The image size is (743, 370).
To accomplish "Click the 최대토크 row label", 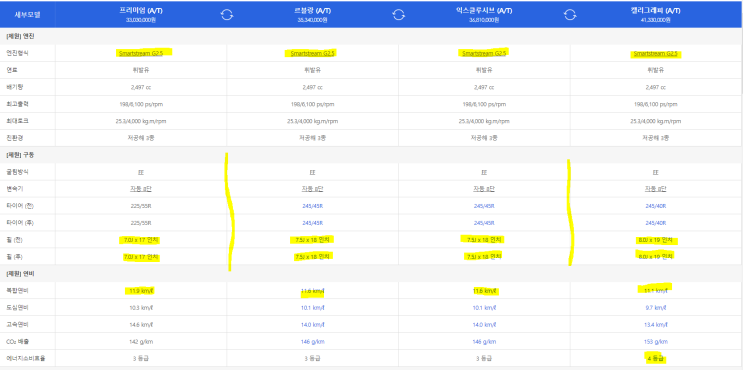I will [x=17, y=121].
